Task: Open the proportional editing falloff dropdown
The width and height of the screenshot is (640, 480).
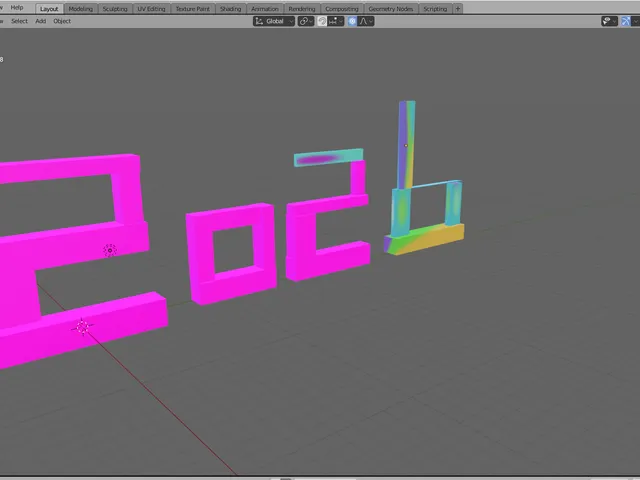Action: click(366, 21)
